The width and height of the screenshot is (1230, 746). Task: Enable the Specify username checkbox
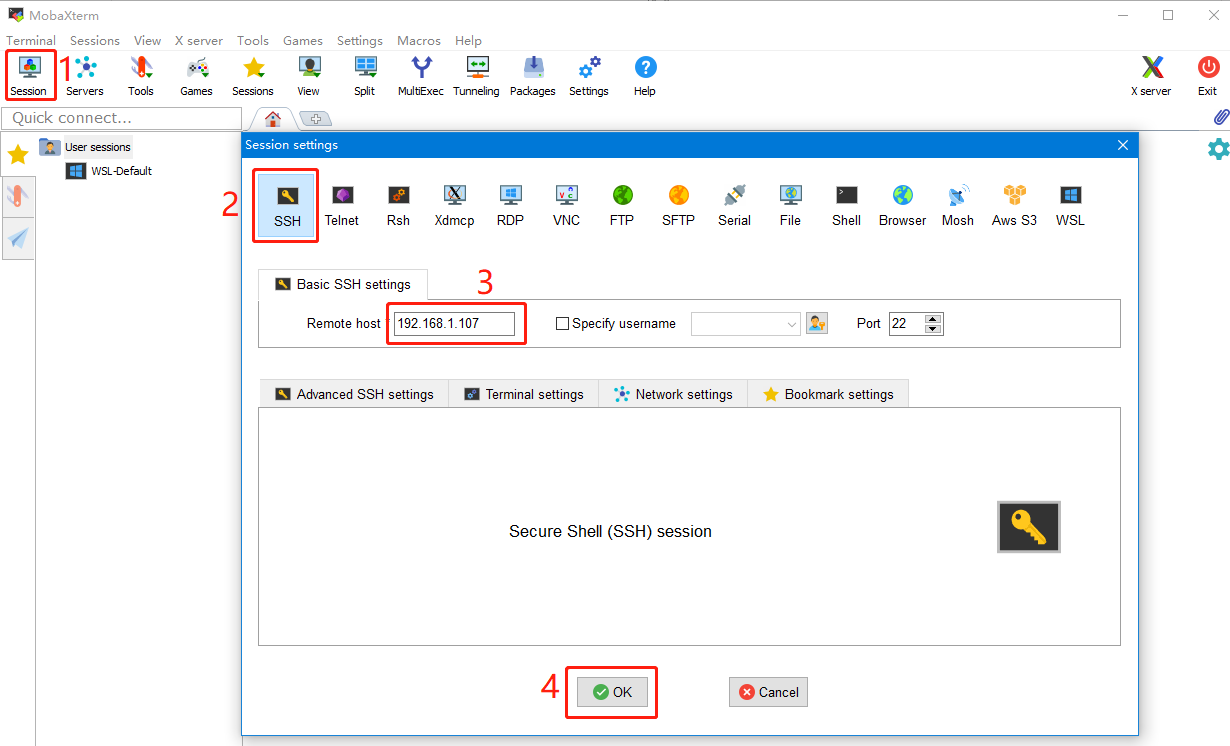562,324
